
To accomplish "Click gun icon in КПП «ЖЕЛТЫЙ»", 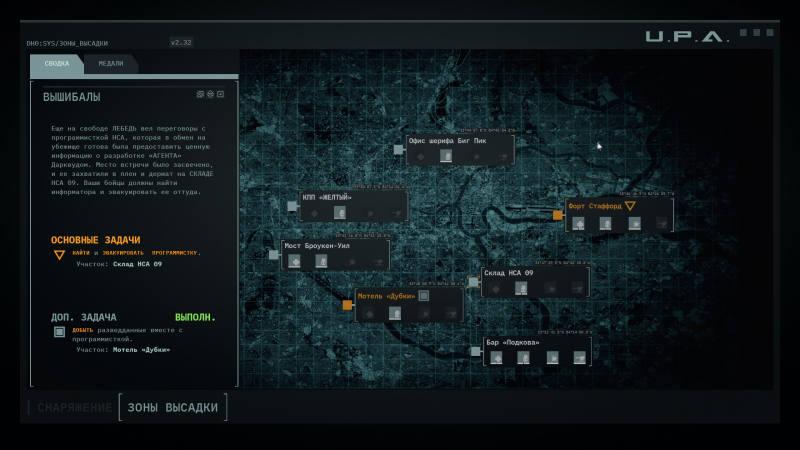I will (396, 213).
